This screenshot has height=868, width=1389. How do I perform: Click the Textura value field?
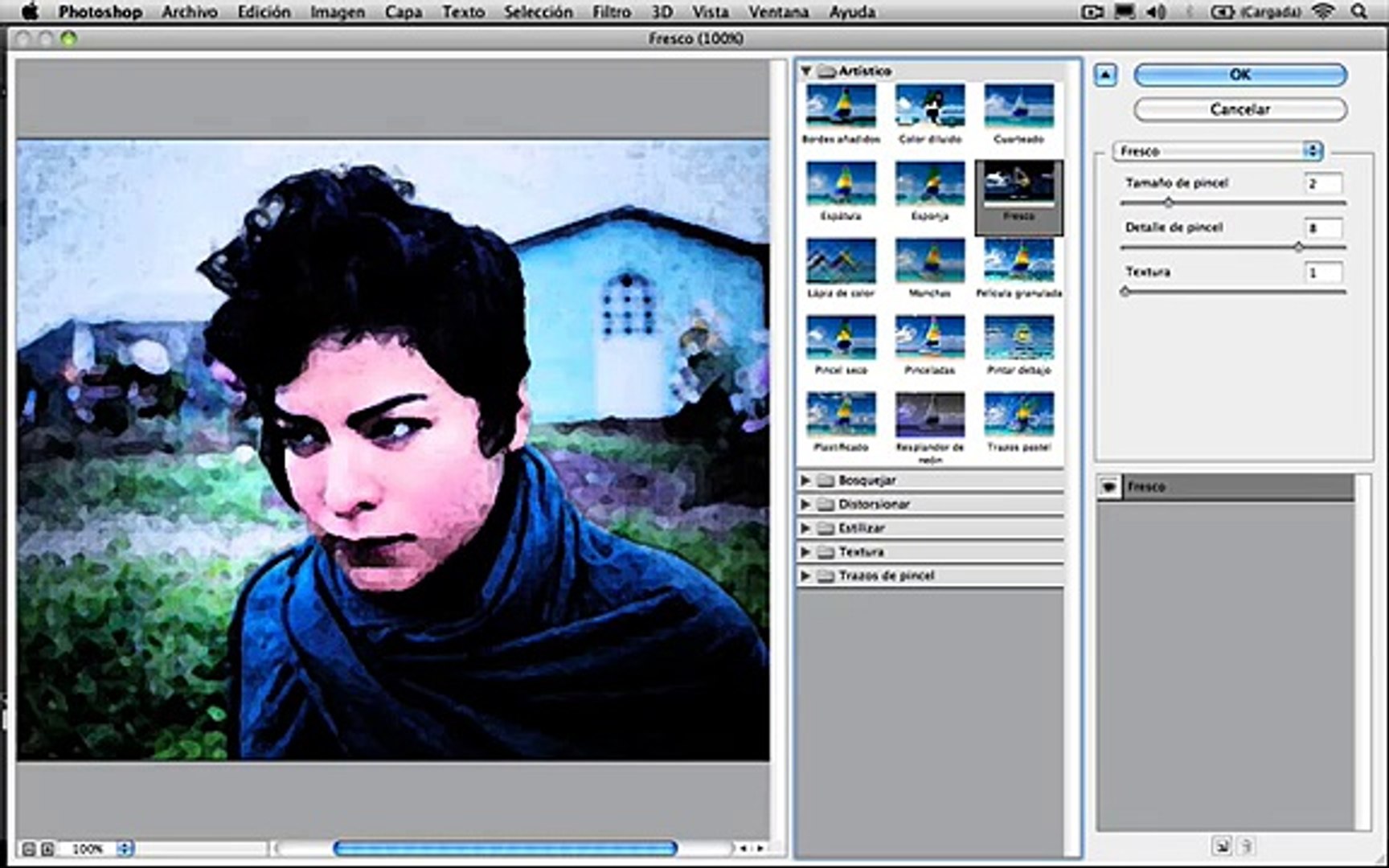(1323, 272)
